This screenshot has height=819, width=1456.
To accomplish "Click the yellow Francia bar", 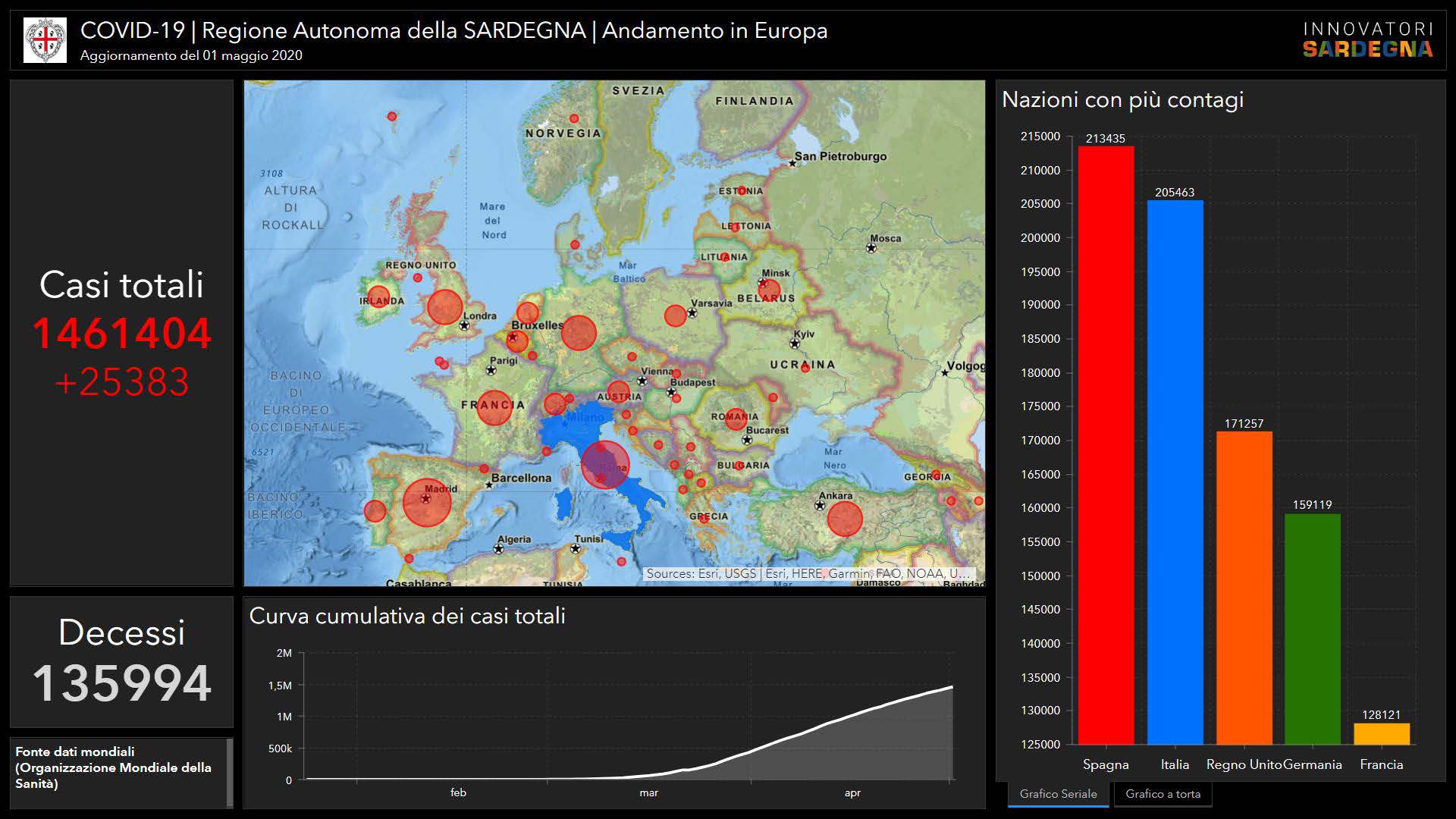I will tap(1381, 733).
